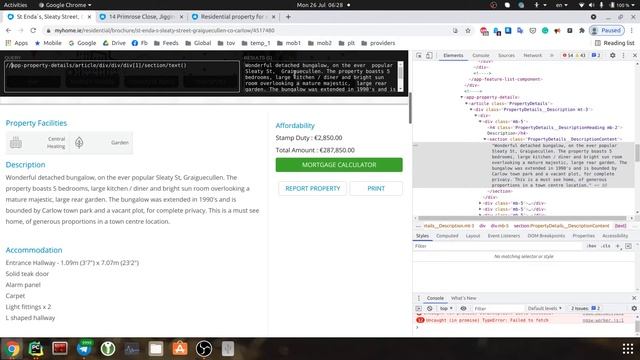640x360 pixels.
Task: Click the PRINT button
Action: coord(376,189)
